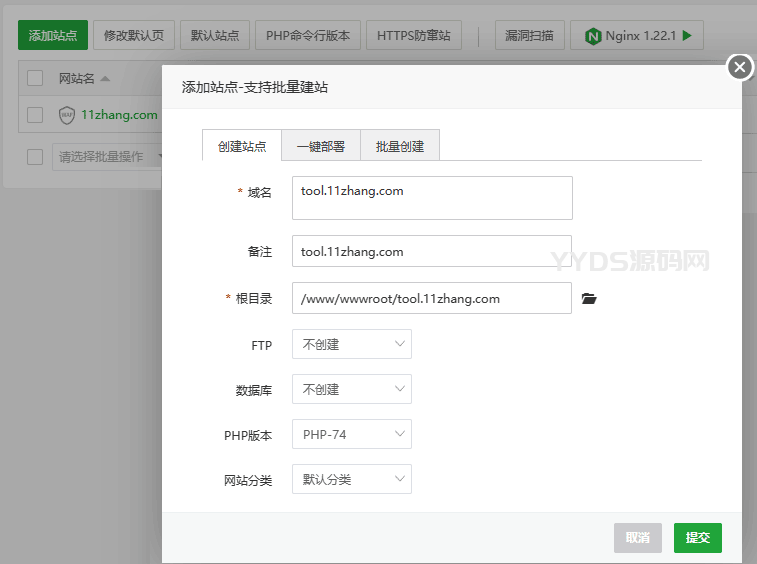Switch to the 批量创建 tab
757x564 pixels.
pyautogui.click(x=400, y=146)
